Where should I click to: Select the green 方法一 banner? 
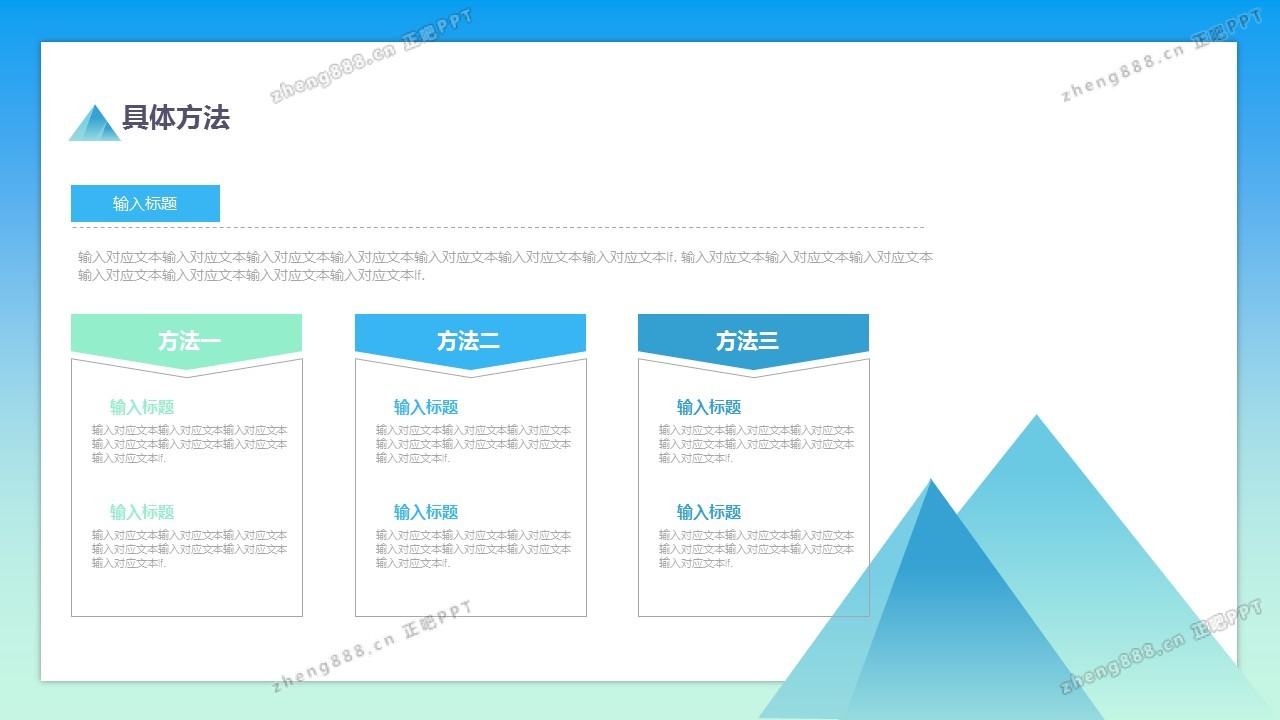coord(187,340)
